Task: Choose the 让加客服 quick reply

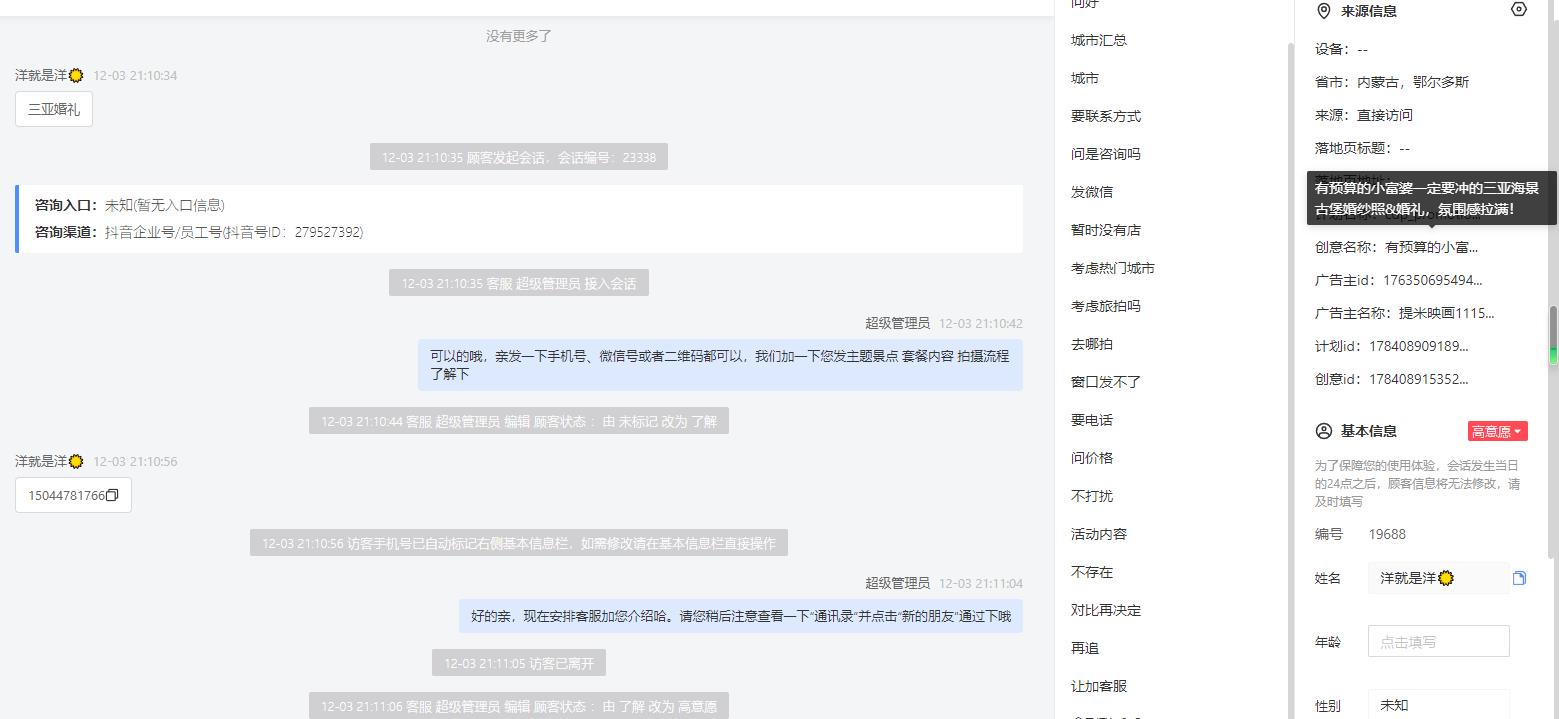Action: tap(1098, 686)
